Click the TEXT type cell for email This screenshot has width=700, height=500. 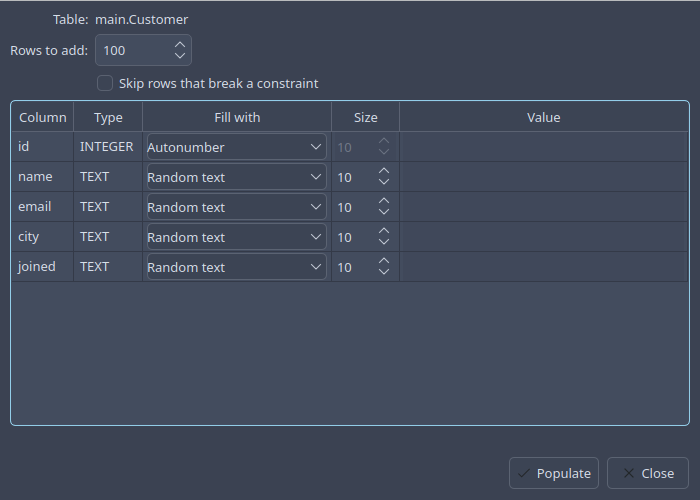pyautogui.click(x=108, y=206)
